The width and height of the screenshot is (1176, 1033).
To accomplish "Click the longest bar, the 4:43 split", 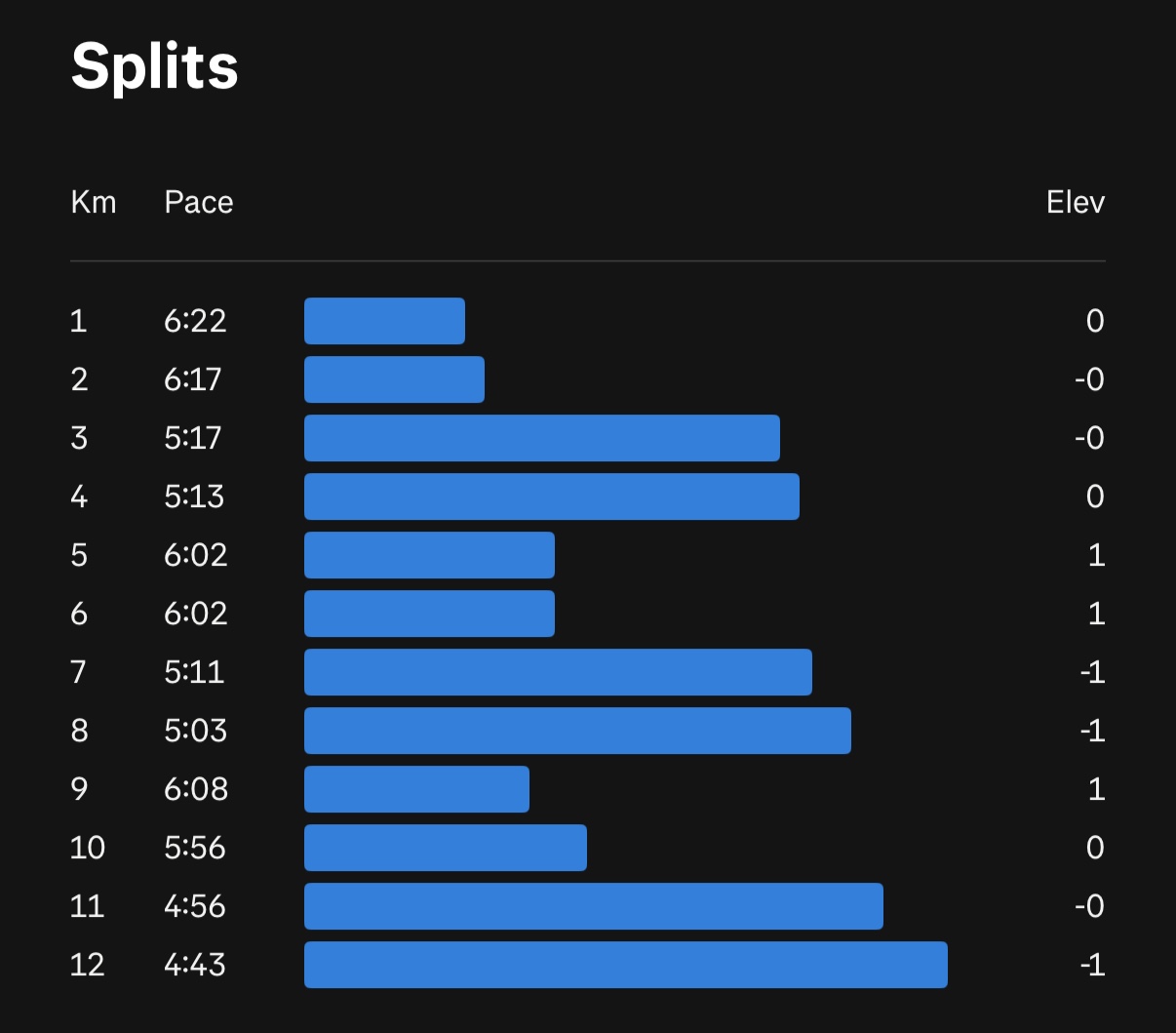I will 625,965.
